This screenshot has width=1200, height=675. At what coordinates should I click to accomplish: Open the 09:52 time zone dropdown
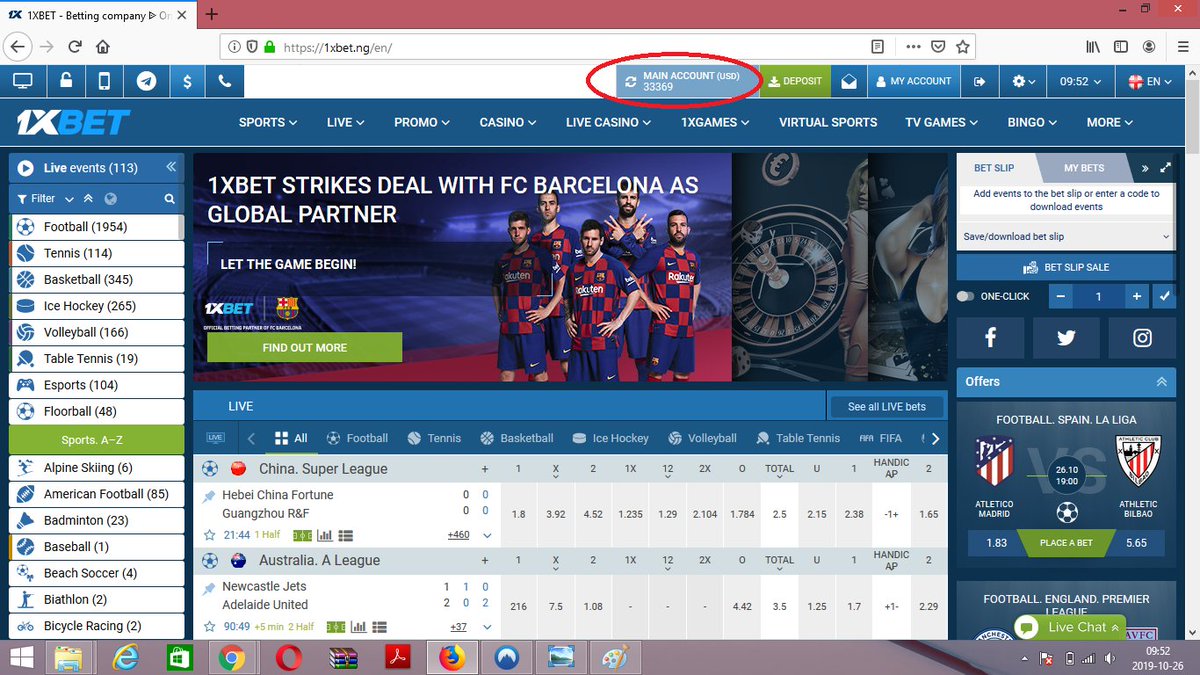click(1081, 81)
